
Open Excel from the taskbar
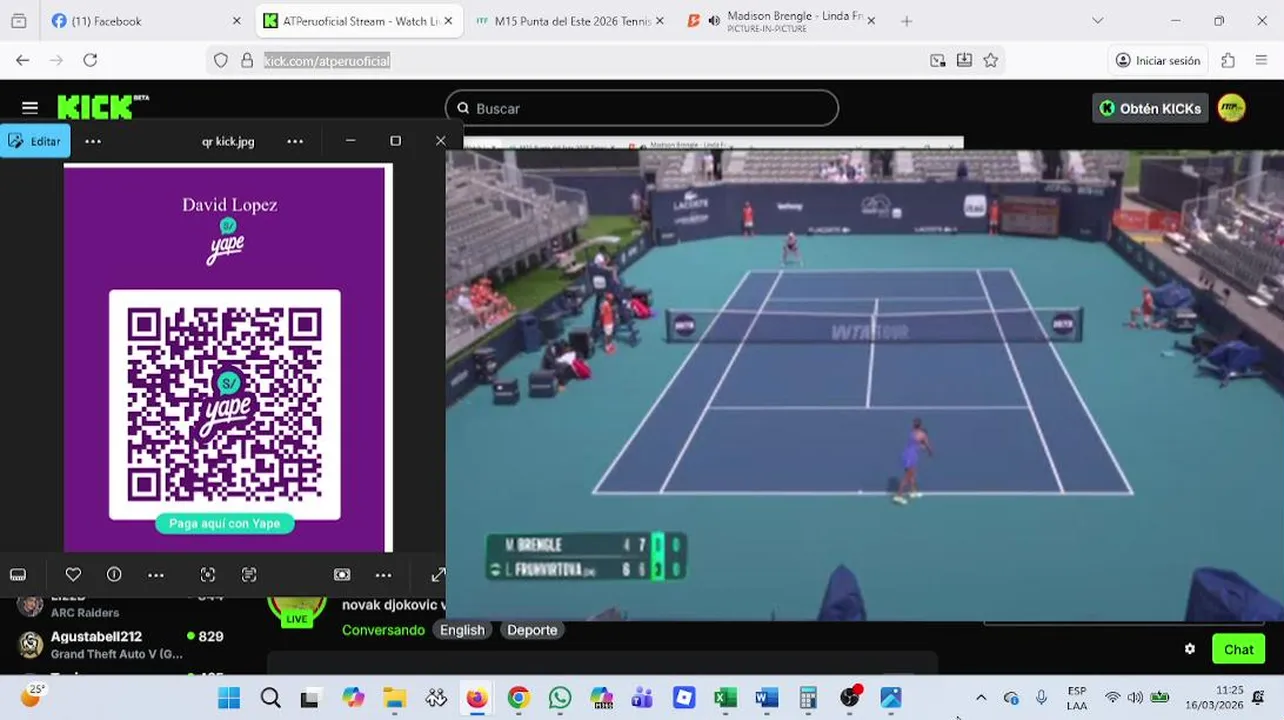(725, 698)
